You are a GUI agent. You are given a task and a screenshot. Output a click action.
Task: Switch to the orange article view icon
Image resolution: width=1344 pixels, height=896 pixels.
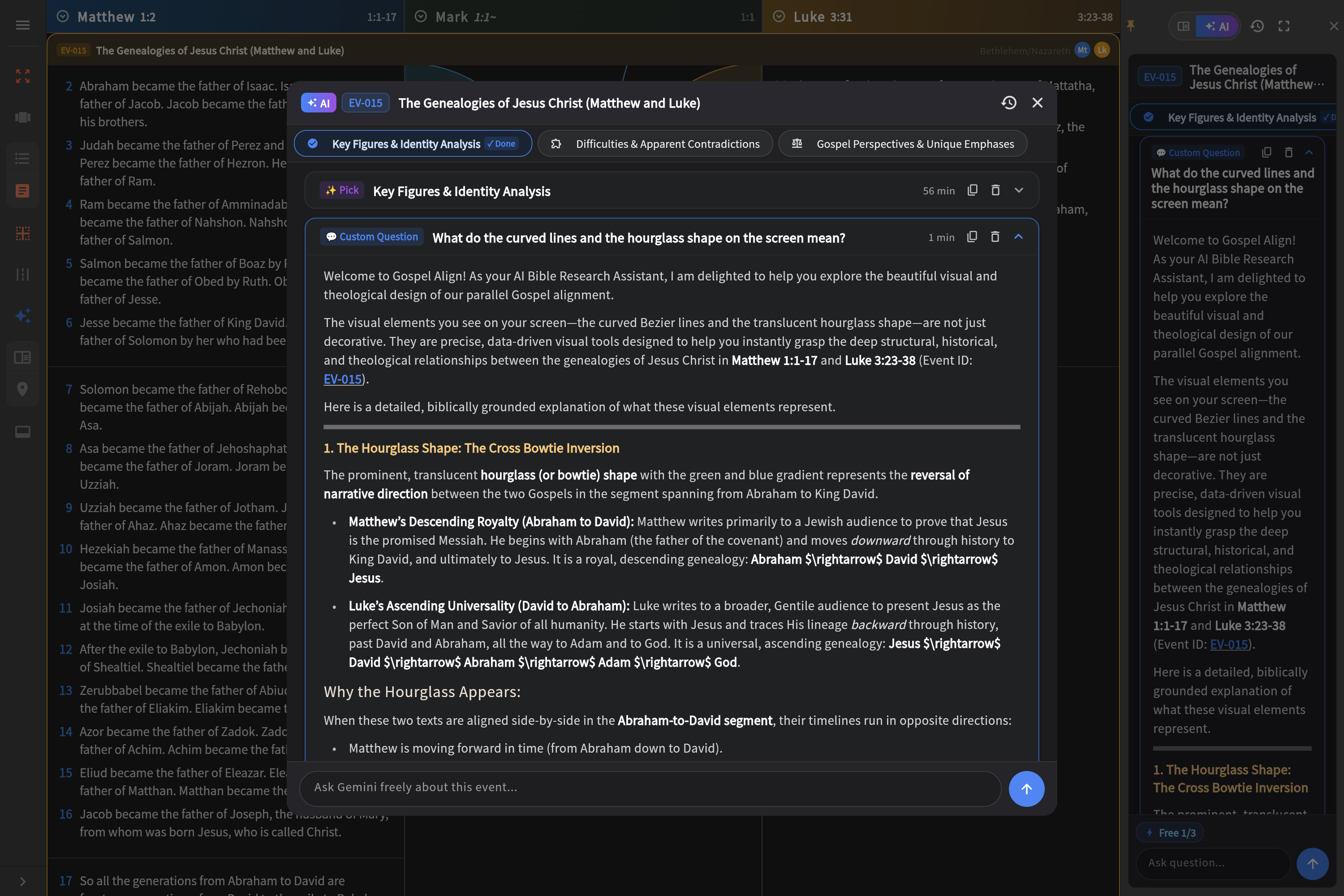(x=23, y=191)
